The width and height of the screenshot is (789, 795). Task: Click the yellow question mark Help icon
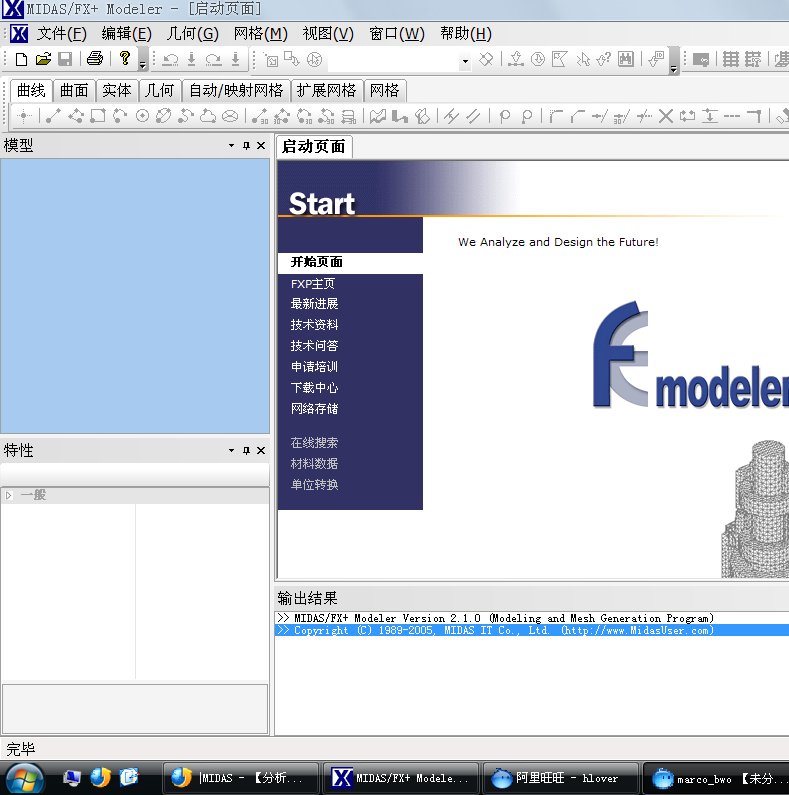pyautogui.click(x=124, y=59)
